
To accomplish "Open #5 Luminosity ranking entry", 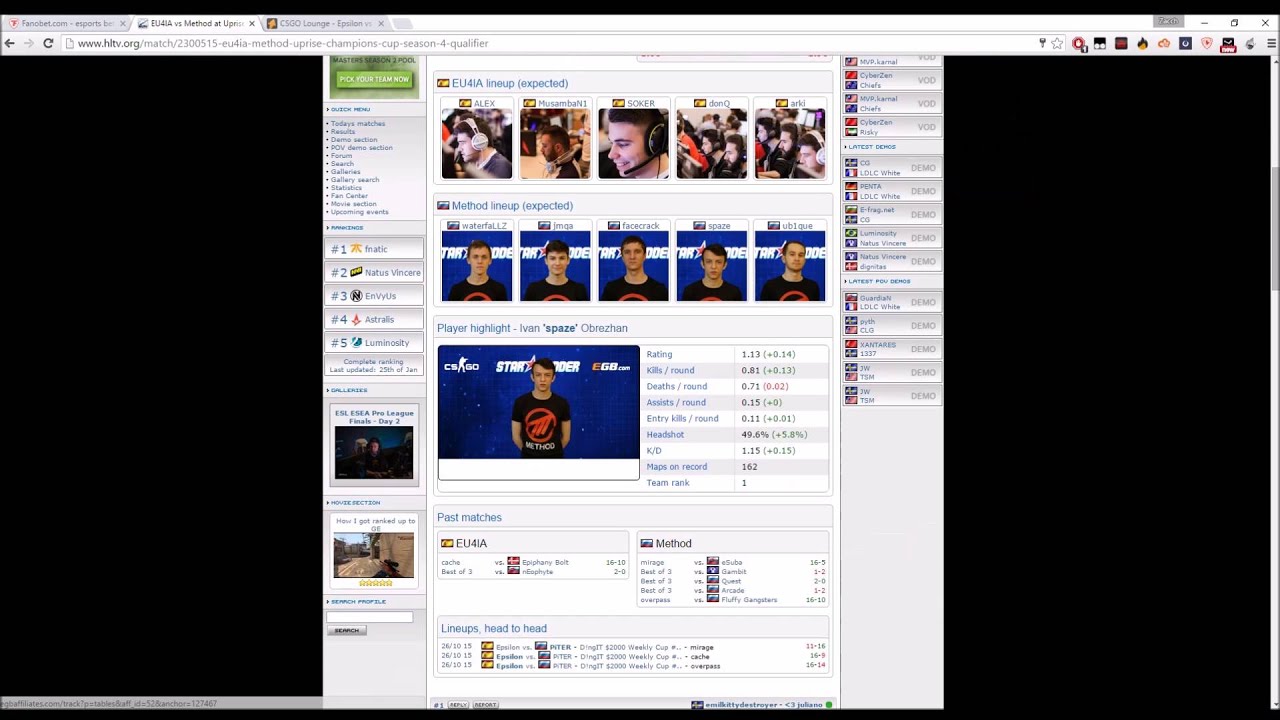I will [x=374, y=342].
